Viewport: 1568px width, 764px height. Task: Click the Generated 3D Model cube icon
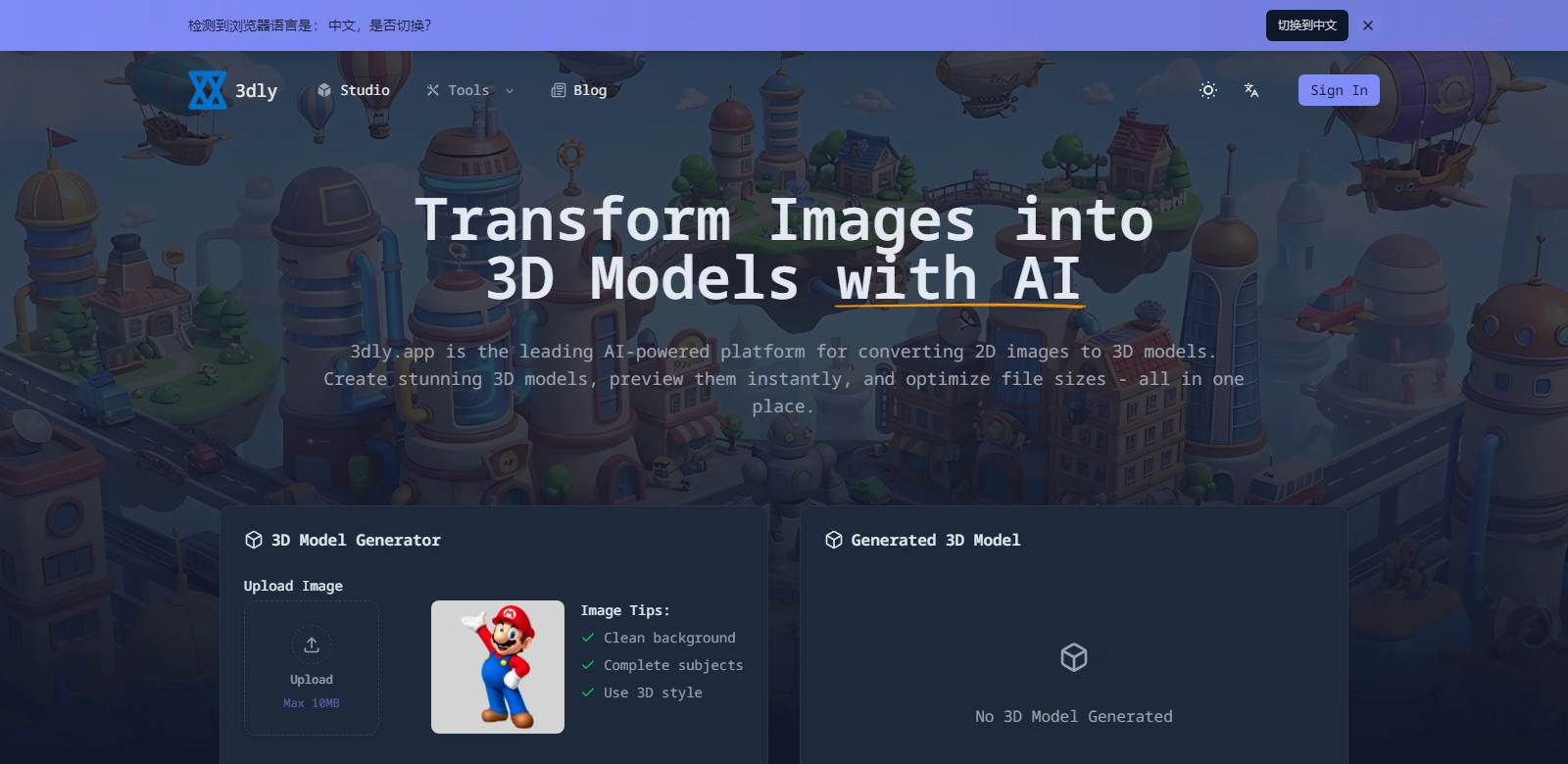tap(834, 540)
